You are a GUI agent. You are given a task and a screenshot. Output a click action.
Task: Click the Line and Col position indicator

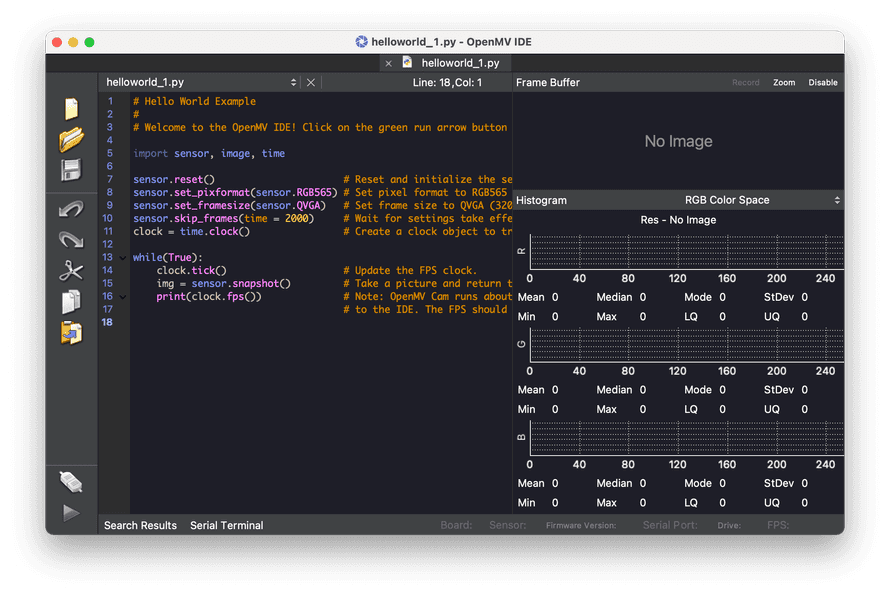pos(447,83)
